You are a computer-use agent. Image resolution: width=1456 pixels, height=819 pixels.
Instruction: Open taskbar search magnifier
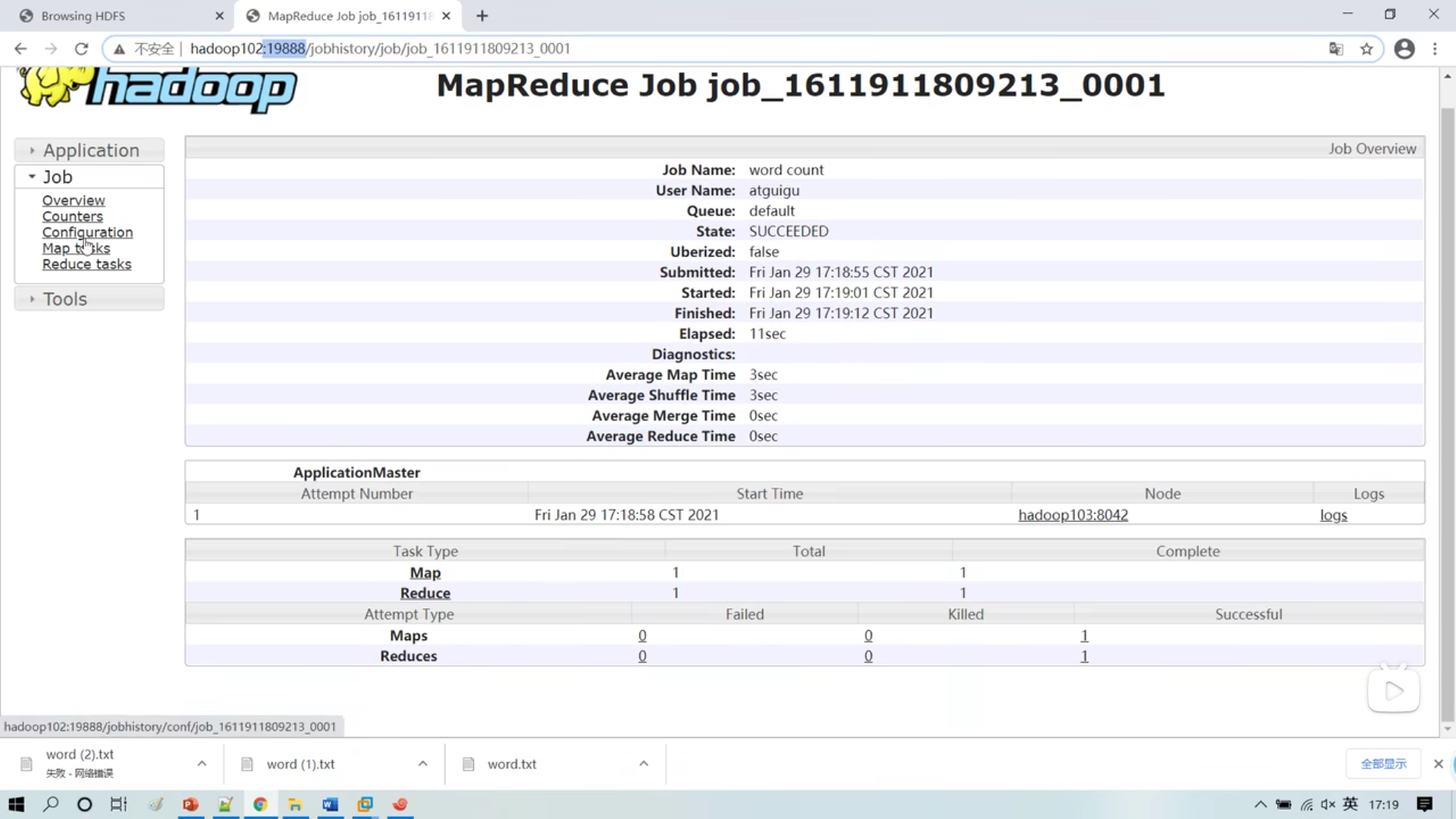coord(51,805)
